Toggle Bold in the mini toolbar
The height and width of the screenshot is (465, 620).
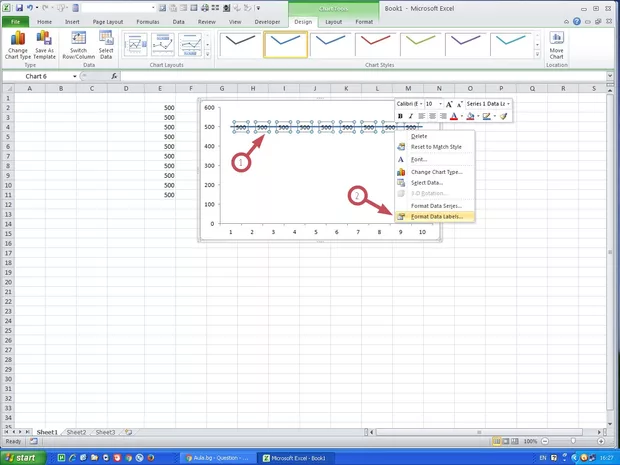400,116
